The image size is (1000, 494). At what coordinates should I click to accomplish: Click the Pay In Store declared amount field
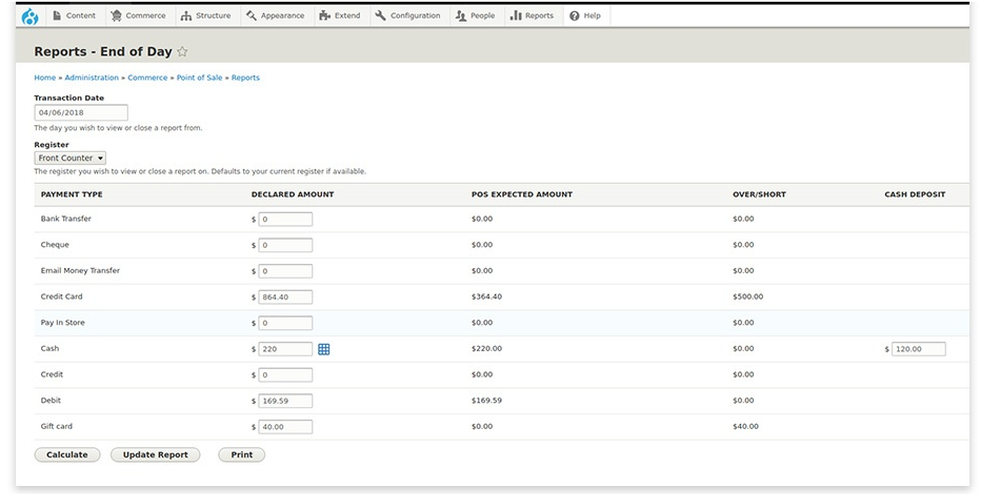coord(285,323)
